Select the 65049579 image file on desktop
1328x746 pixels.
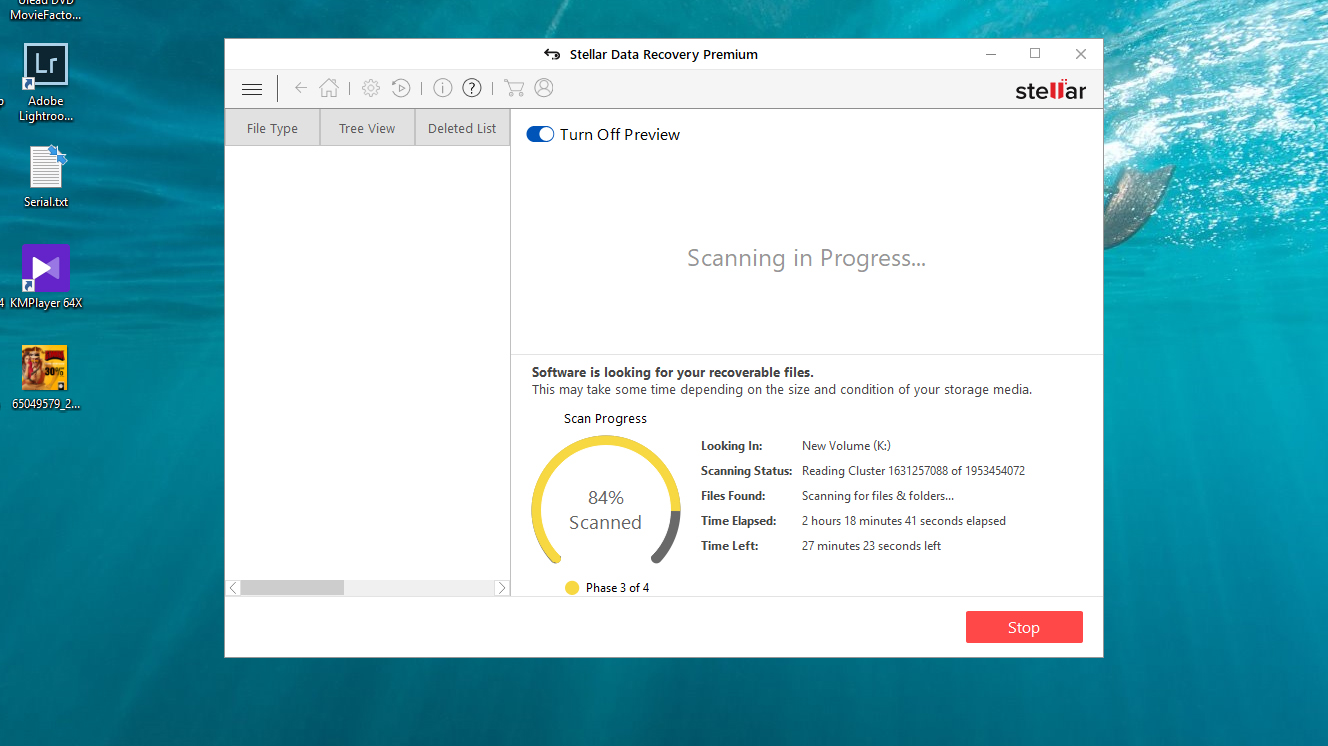point(46,378)
